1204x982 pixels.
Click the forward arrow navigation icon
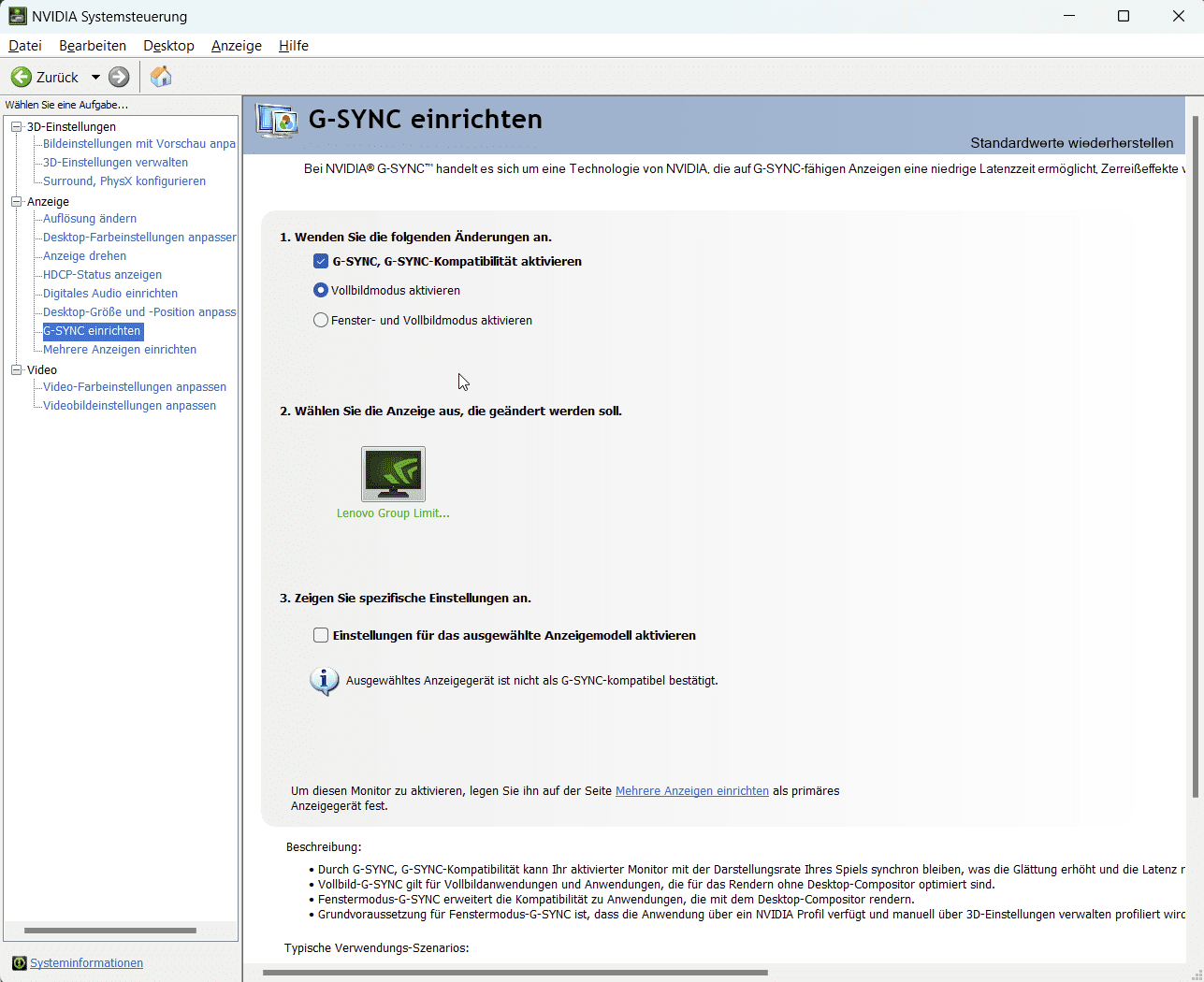119,77
